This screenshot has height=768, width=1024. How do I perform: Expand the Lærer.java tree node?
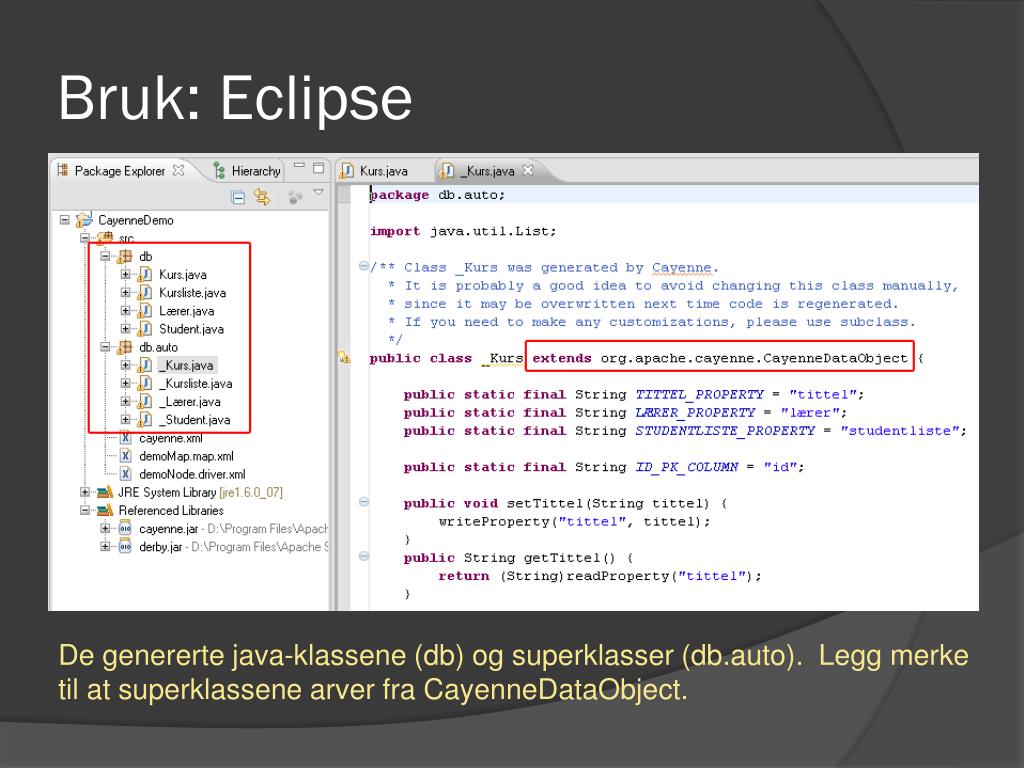pyautogui.click(x=125, y=311)
